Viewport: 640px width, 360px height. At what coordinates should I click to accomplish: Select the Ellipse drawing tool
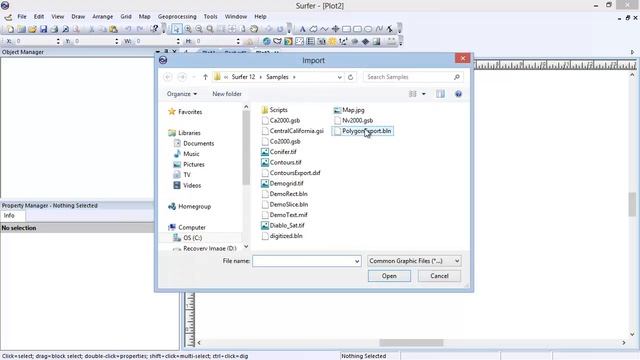[x=368, y=29]
